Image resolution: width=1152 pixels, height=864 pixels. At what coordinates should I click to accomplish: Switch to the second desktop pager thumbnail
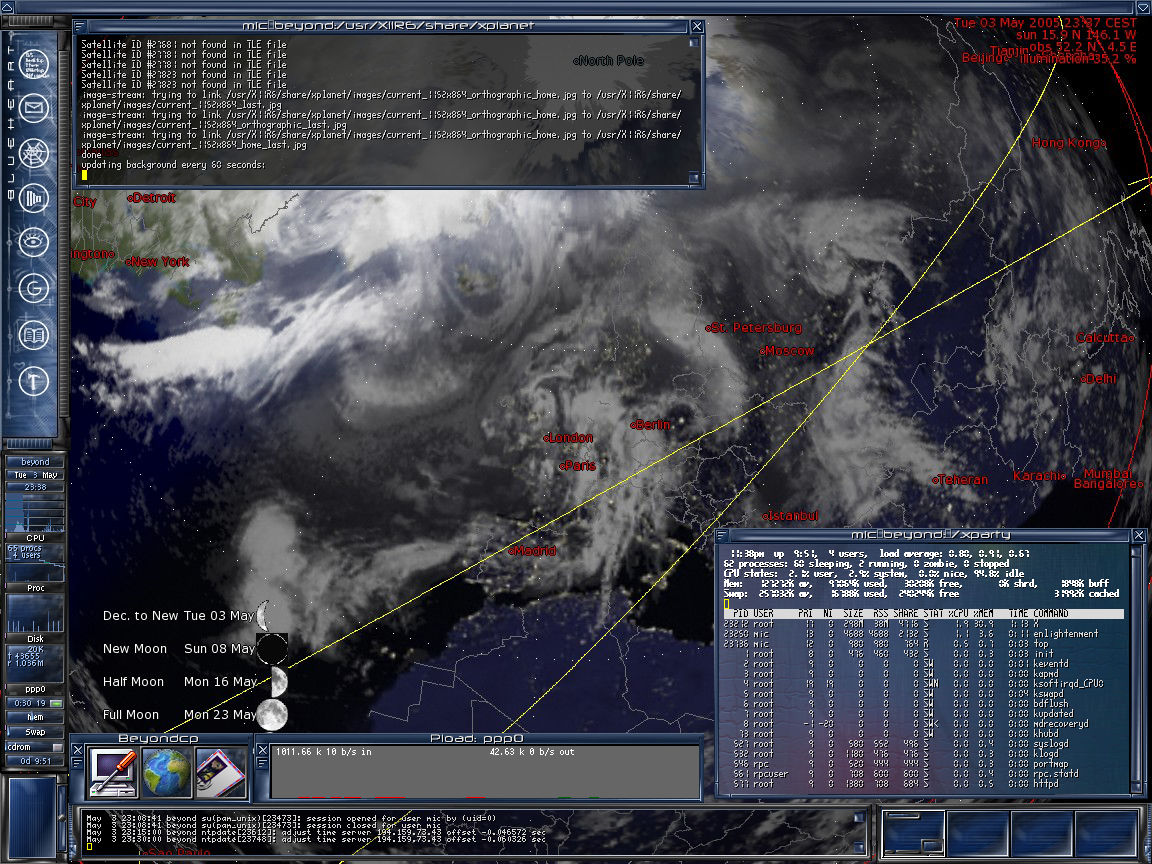pos(977,834)
